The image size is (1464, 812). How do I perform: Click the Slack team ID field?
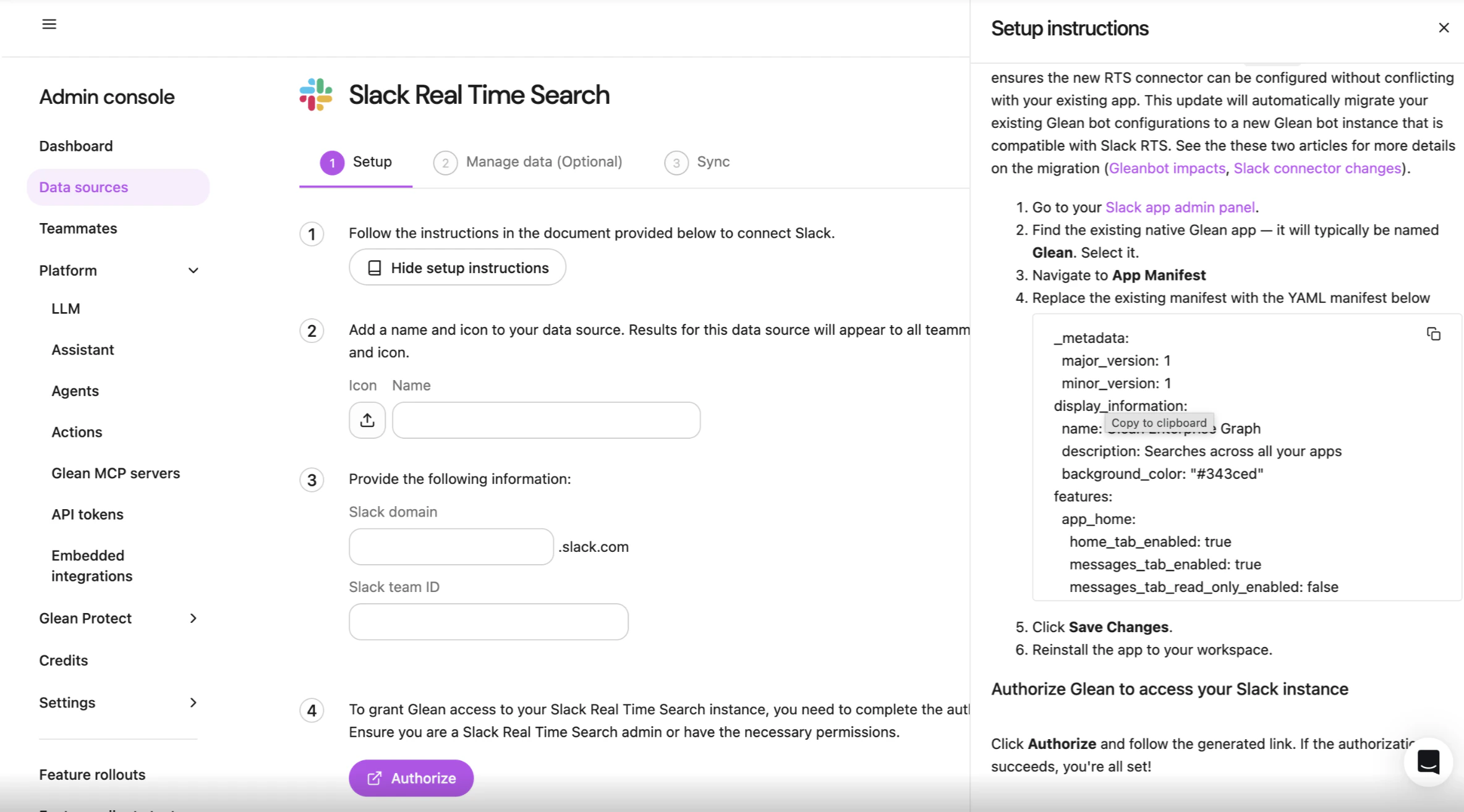pos(488,621)
